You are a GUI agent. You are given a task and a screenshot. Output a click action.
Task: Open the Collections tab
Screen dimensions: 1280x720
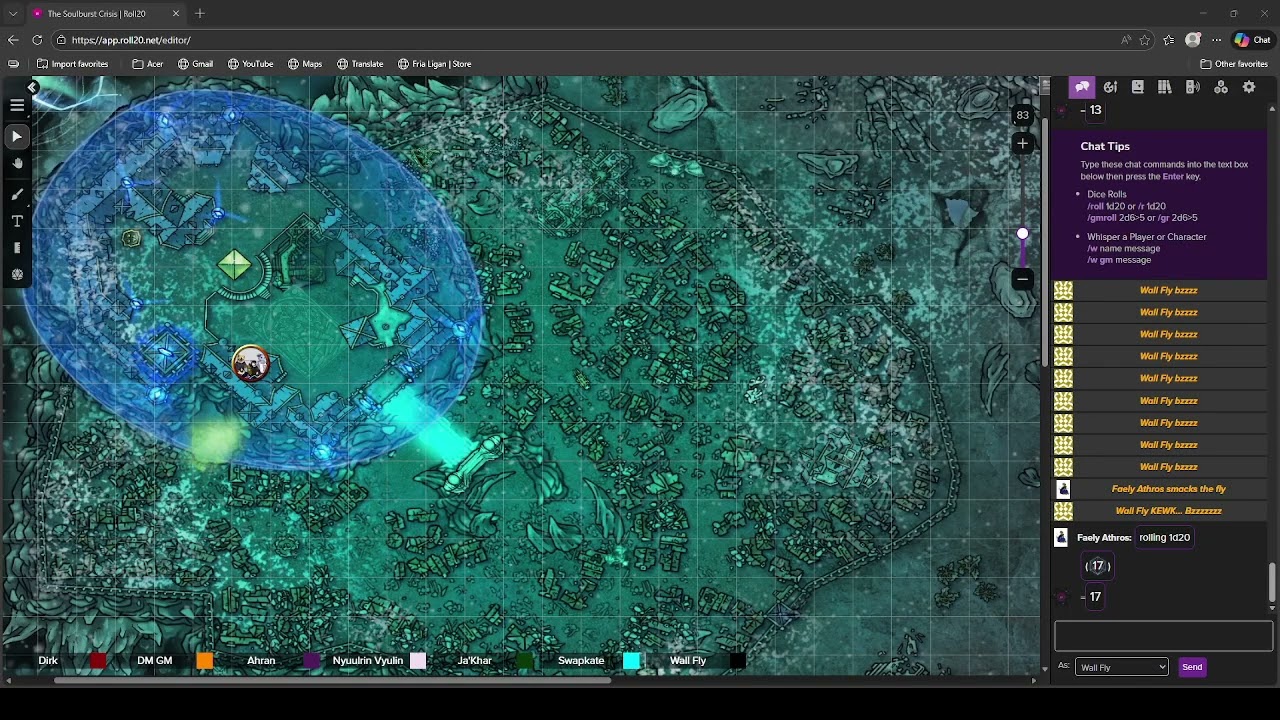[1221, 87]
